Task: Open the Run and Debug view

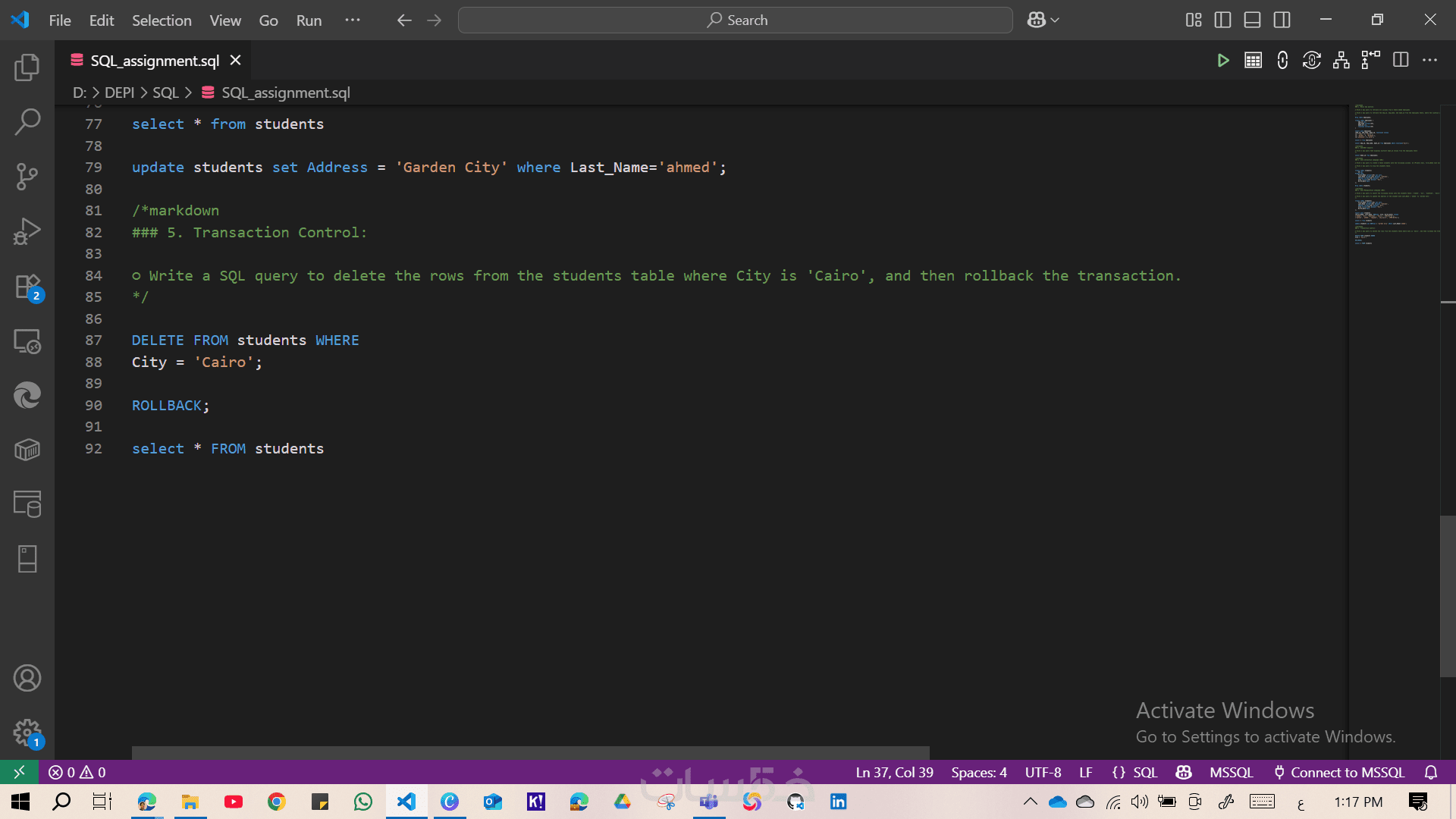Action: [27, 231]
